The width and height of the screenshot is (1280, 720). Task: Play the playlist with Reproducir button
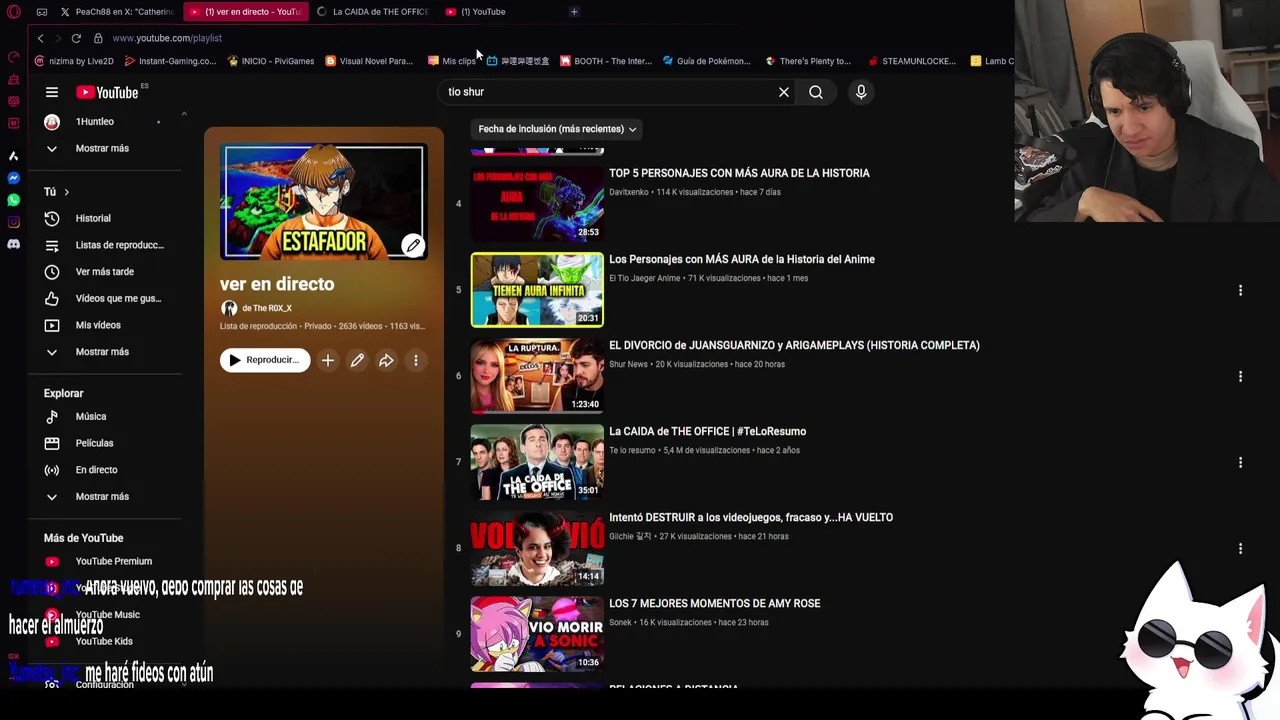click(x=264, y=360)
